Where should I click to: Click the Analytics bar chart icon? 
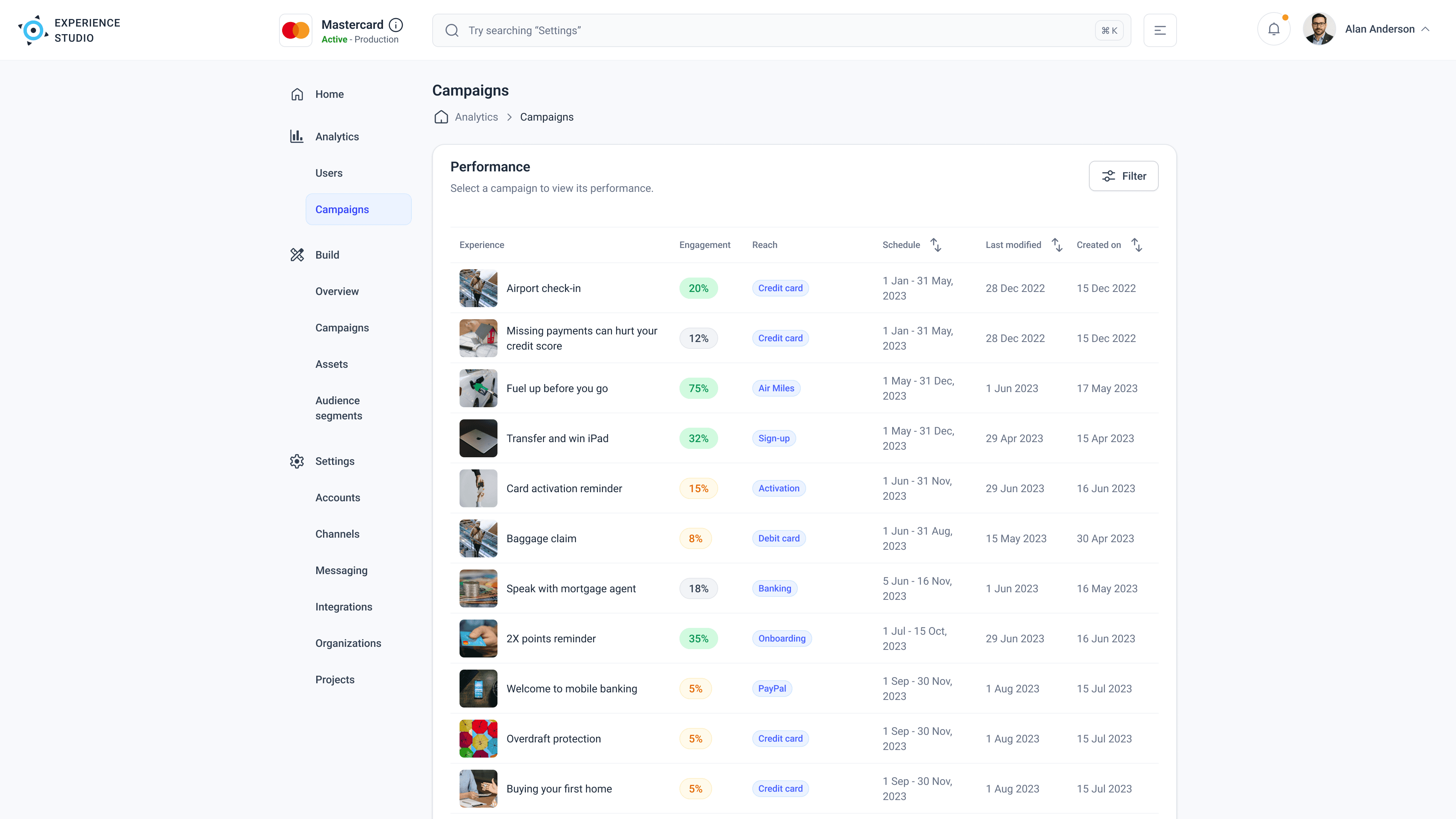pyautogui.click(x=297, y=136)
